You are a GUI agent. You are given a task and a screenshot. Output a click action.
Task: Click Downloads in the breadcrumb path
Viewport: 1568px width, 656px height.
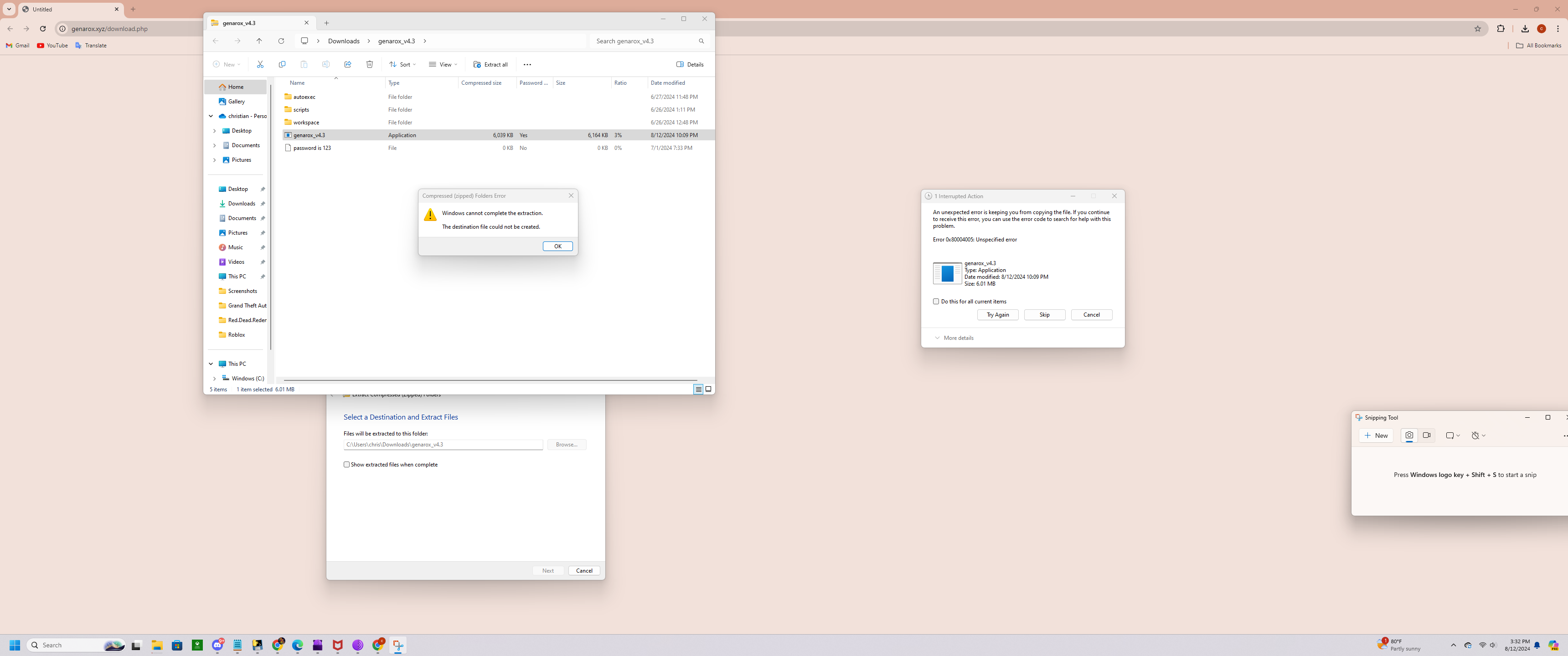(x=343, y=41)
